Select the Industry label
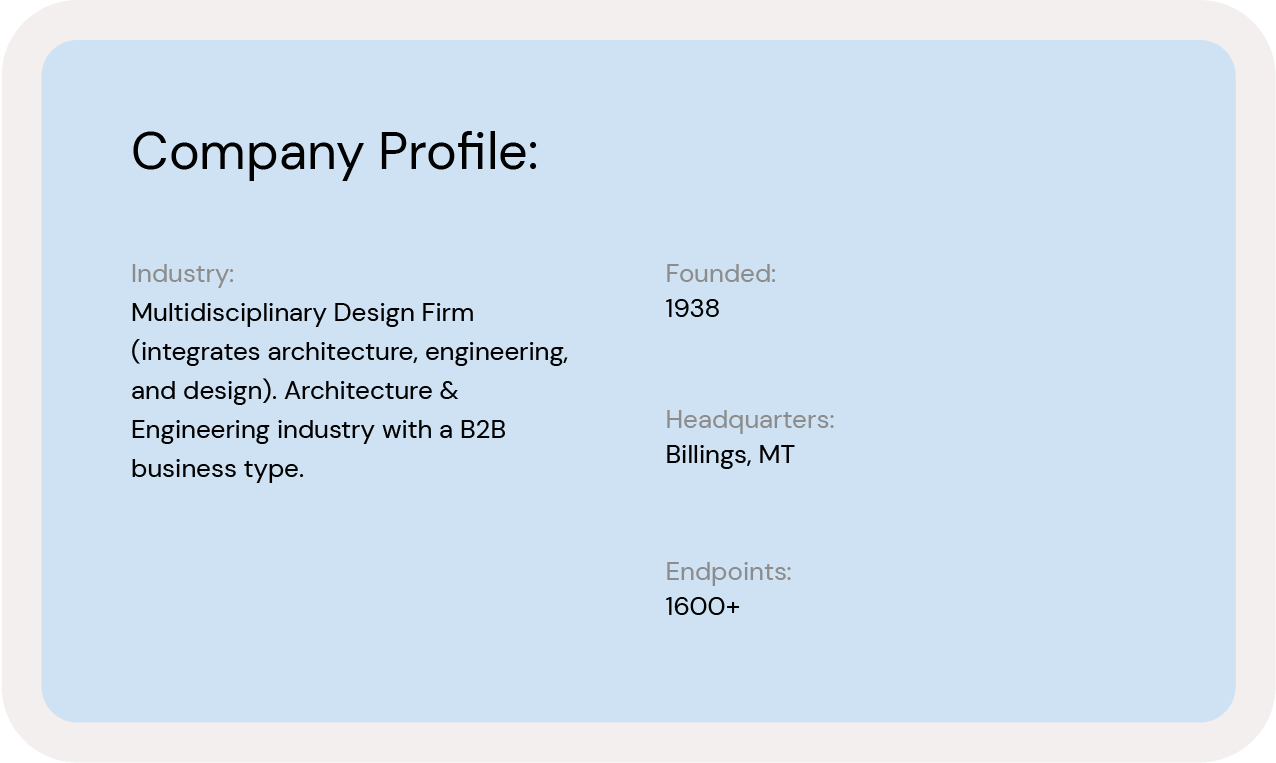Viewport: 1276px width, 763px height. coord(182,273)
